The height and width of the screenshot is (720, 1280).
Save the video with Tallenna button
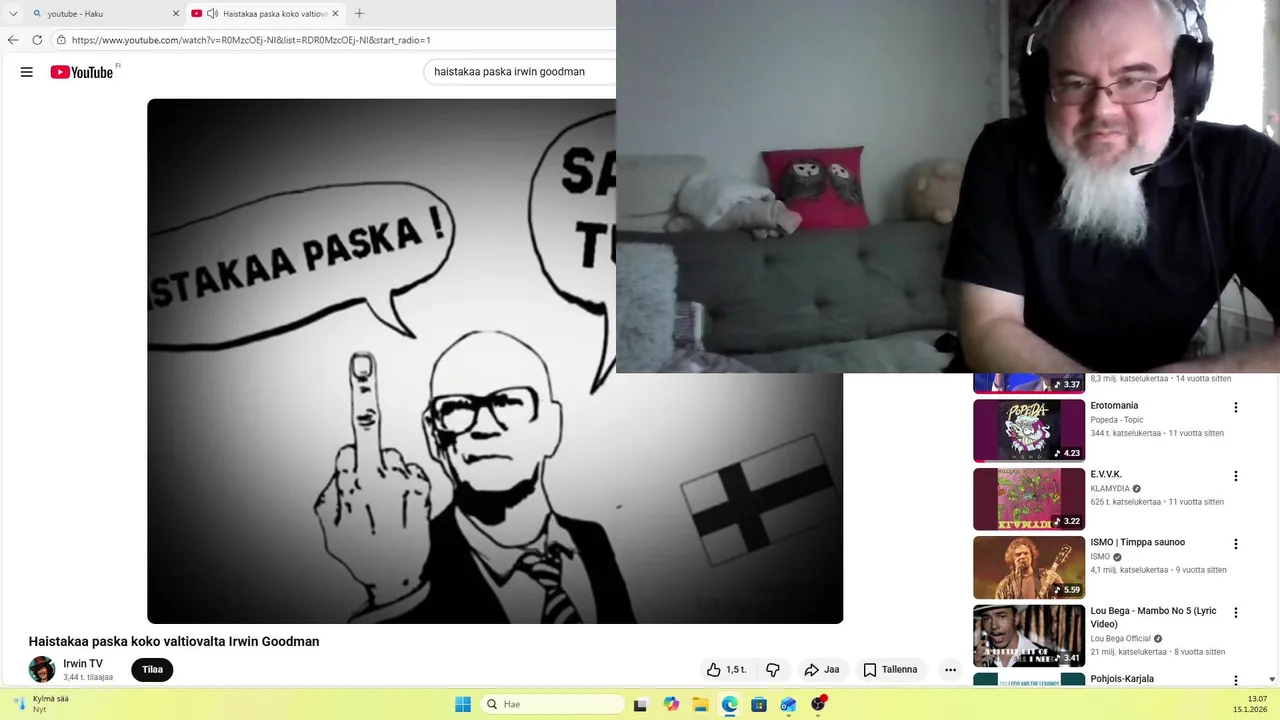891,670
